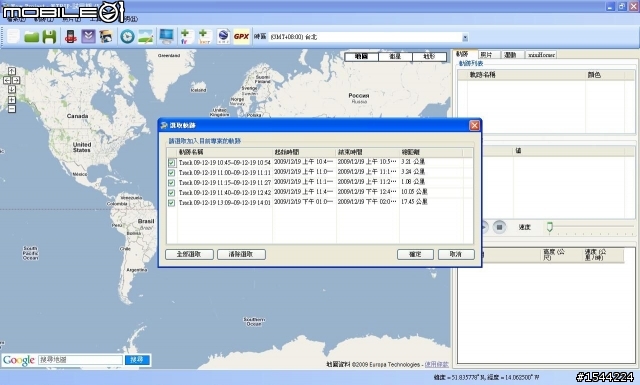The width and height of the screenshot is (640, 385).
Task: Open the 使用條款 terms link on map
Action: click(x=436, y=364)
